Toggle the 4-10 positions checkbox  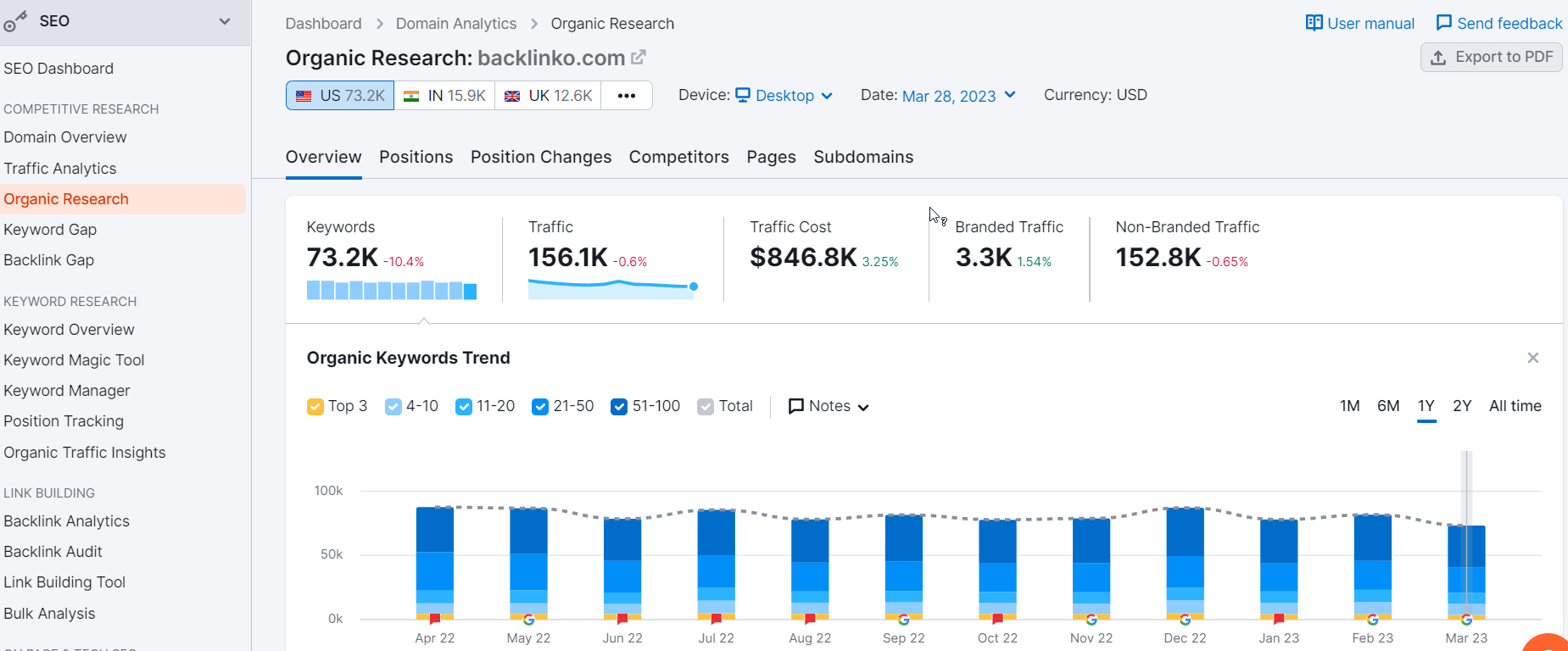[x=393, y=407]
